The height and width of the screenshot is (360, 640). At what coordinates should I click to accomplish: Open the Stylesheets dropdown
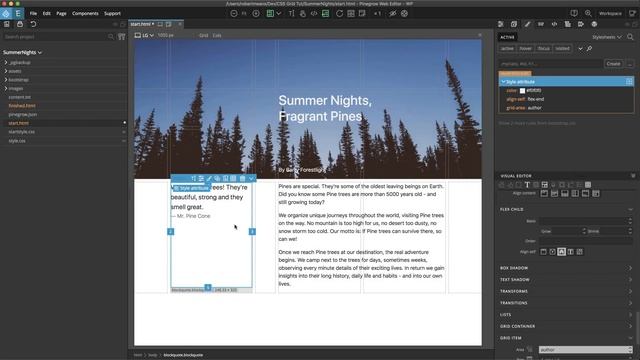coord(607,37)
